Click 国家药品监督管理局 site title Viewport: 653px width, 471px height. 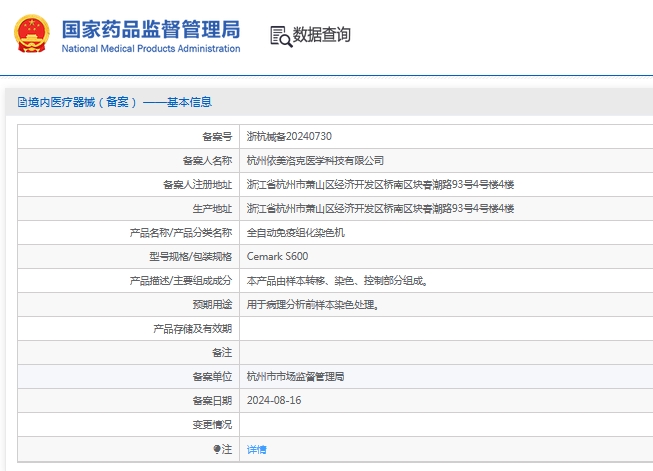click(x=151, y=29)
